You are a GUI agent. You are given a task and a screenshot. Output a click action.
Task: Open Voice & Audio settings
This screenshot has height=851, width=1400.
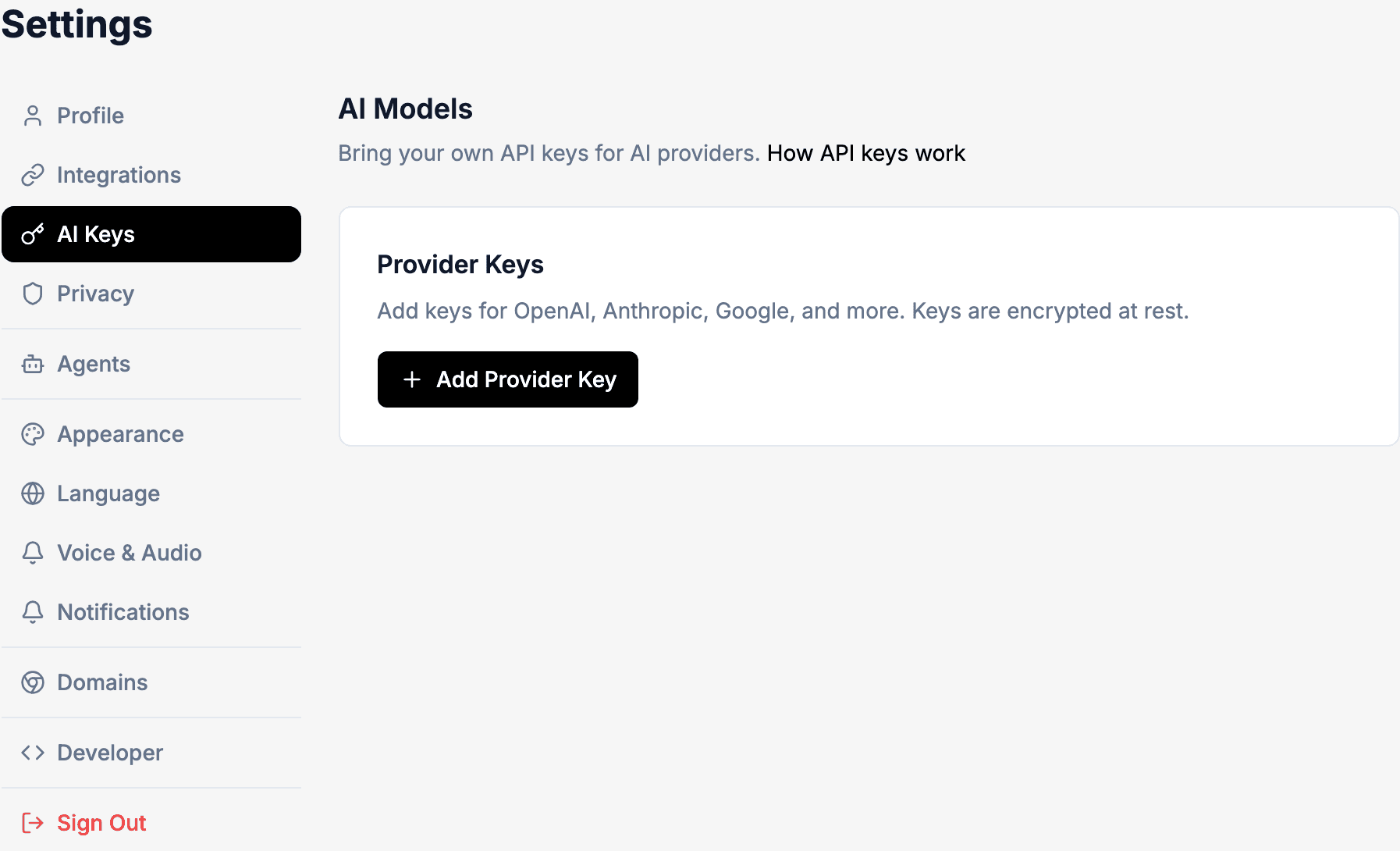pos(129,553)
